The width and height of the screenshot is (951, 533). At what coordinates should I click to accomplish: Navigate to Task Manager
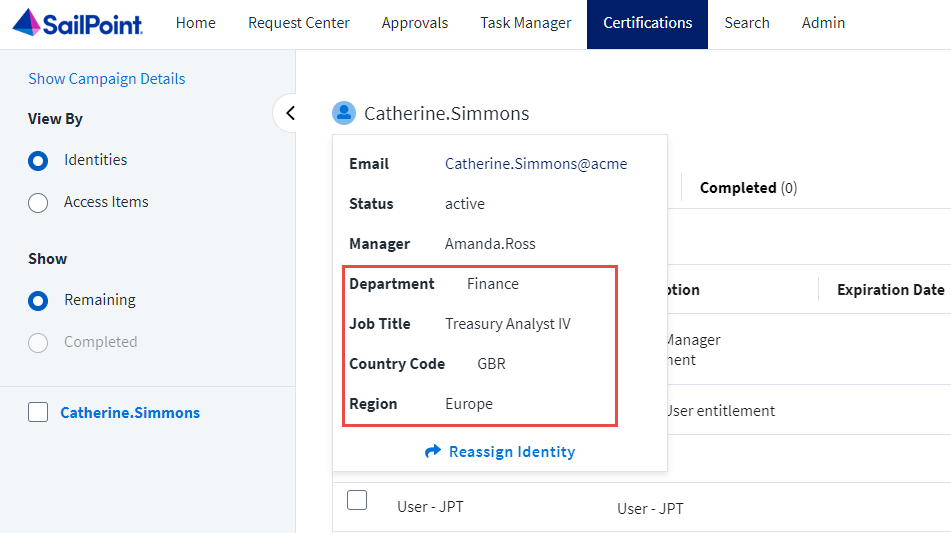(526, 23)
